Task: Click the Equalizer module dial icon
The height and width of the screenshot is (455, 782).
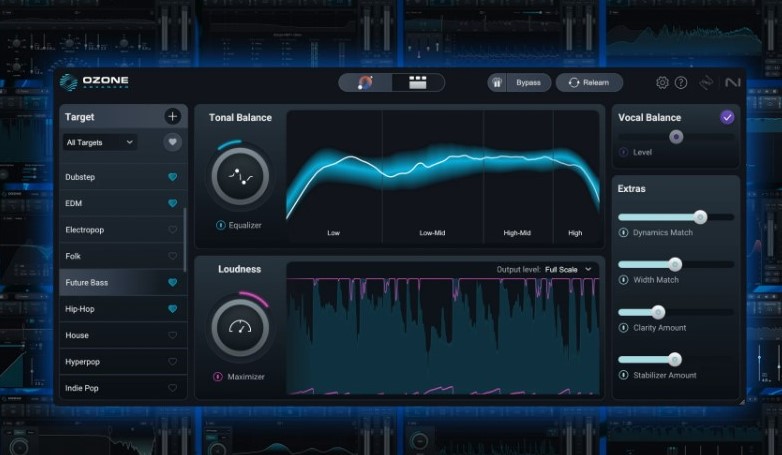Action: pyautogui.click(x=240, y=176)
